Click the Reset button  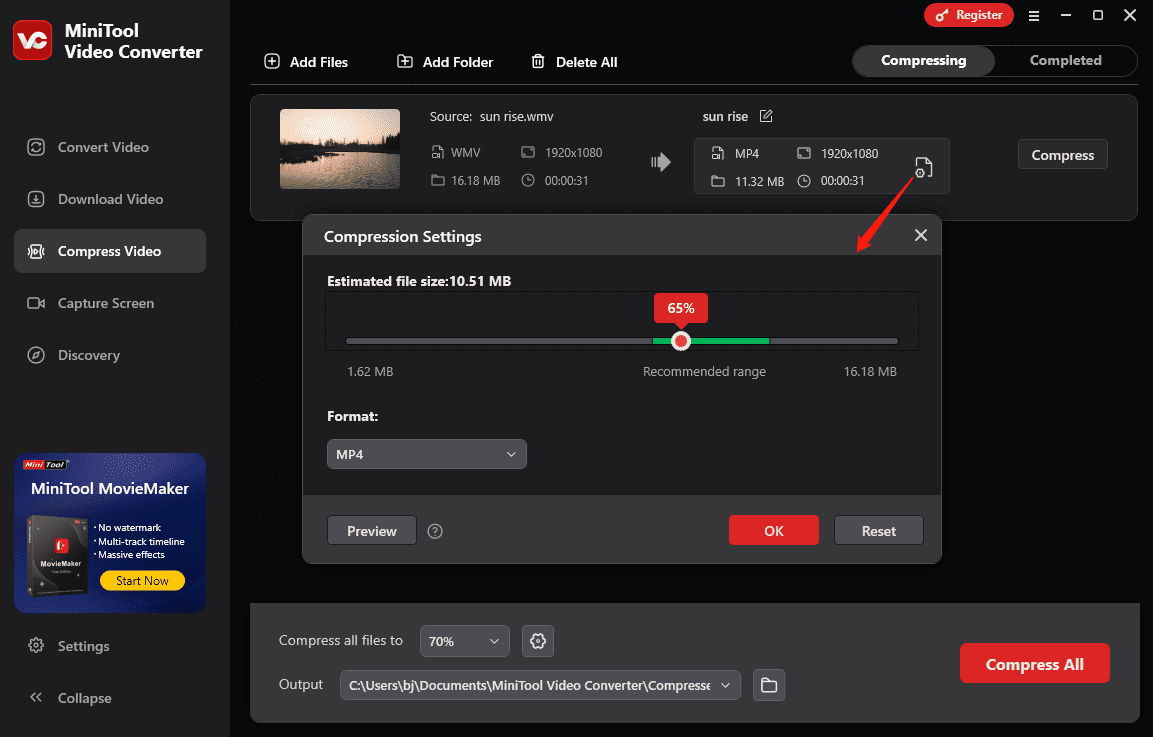879,530
